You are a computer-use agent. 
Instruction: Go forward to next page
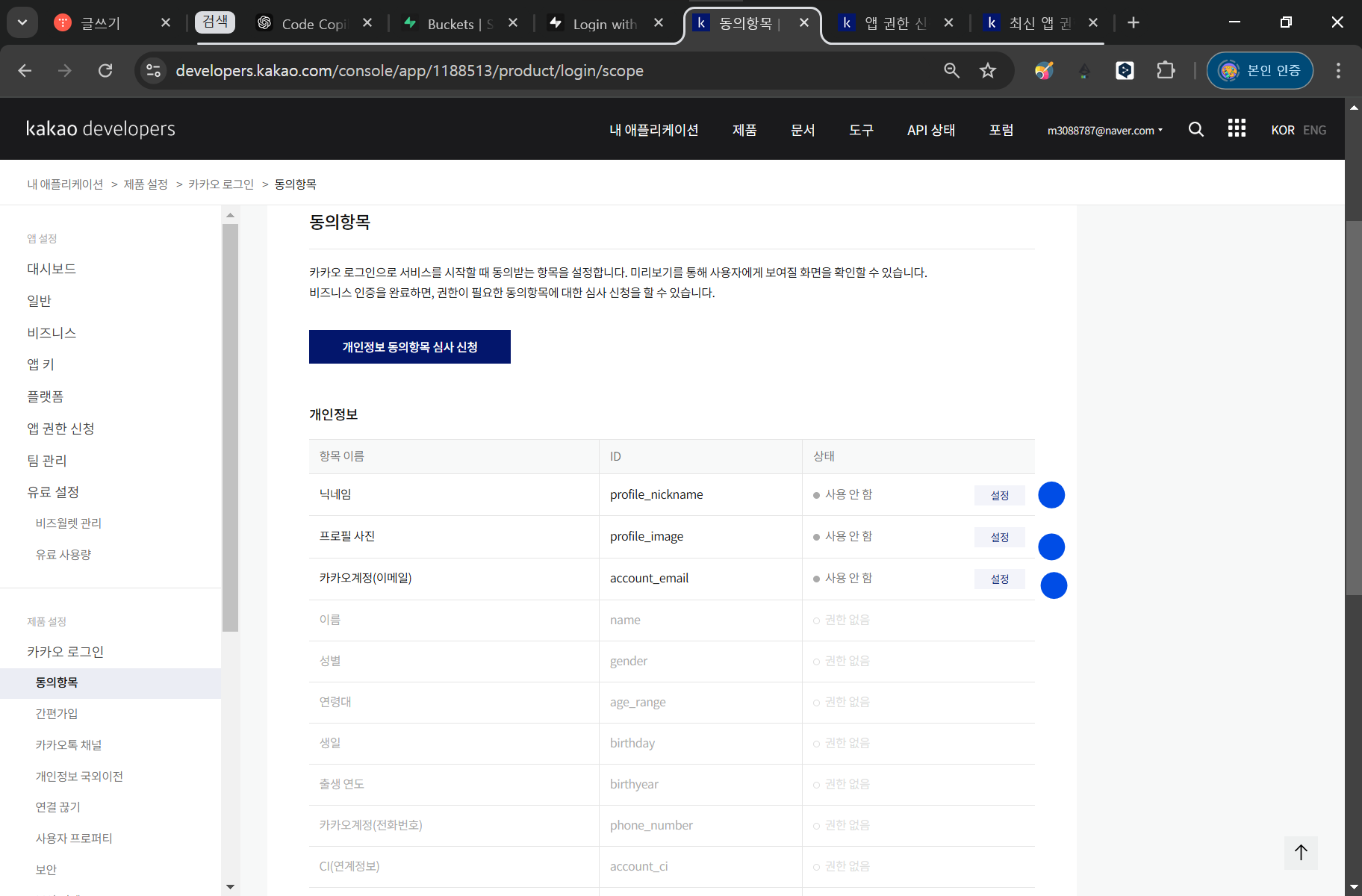(65, 70)
